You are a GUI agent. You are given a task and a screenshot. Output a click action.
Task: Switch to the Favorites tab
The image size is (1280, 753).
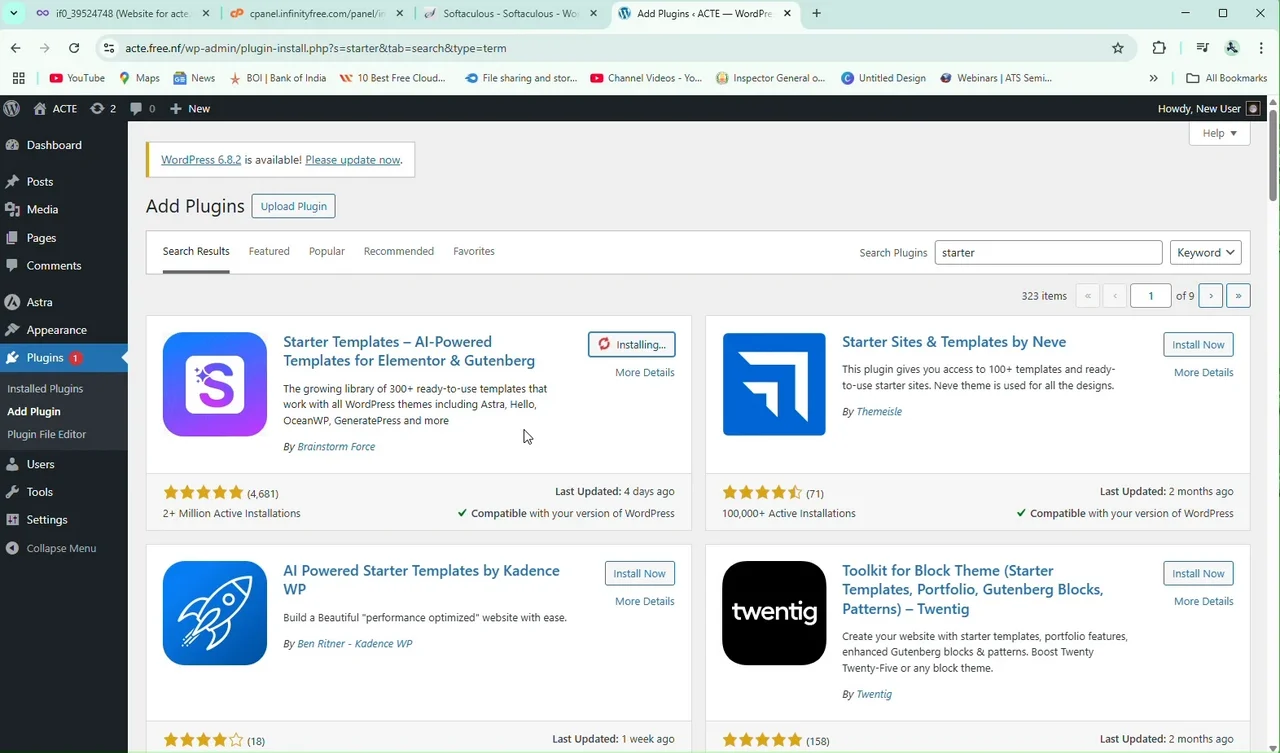pos(474,251)
